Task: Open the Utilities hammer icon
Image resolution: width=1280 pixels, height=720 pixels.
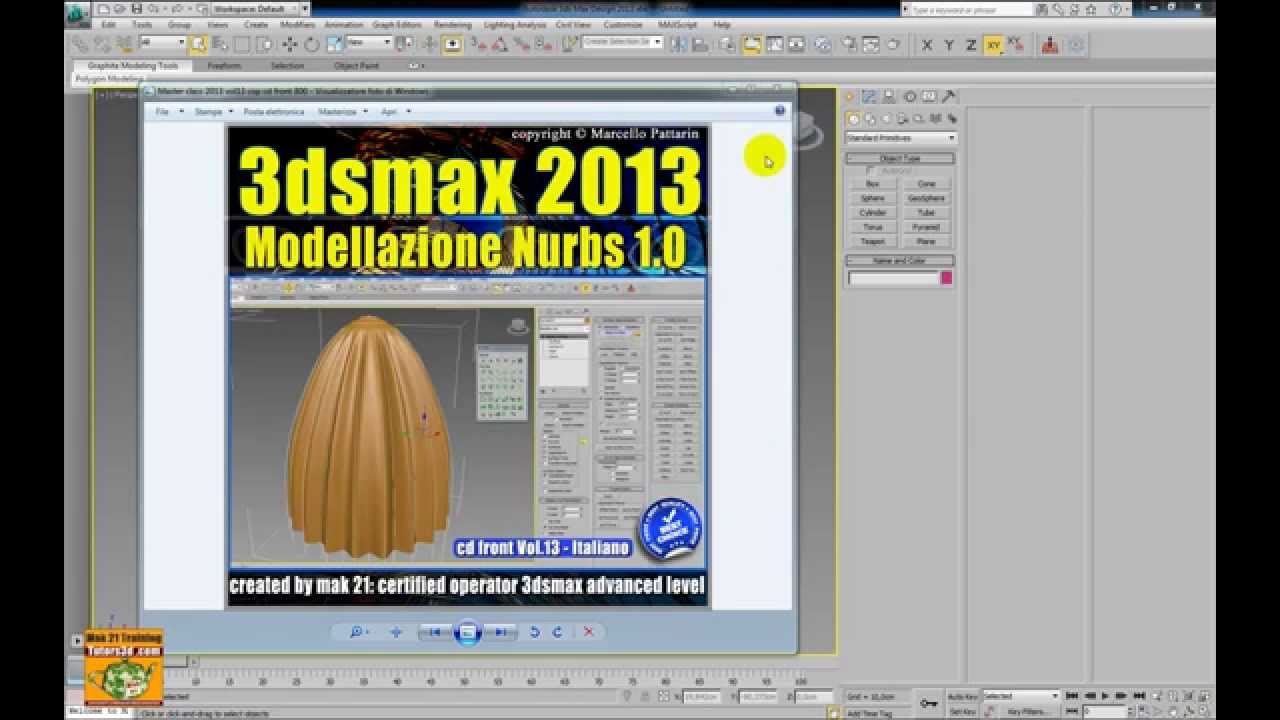Action: pos(949,97)
